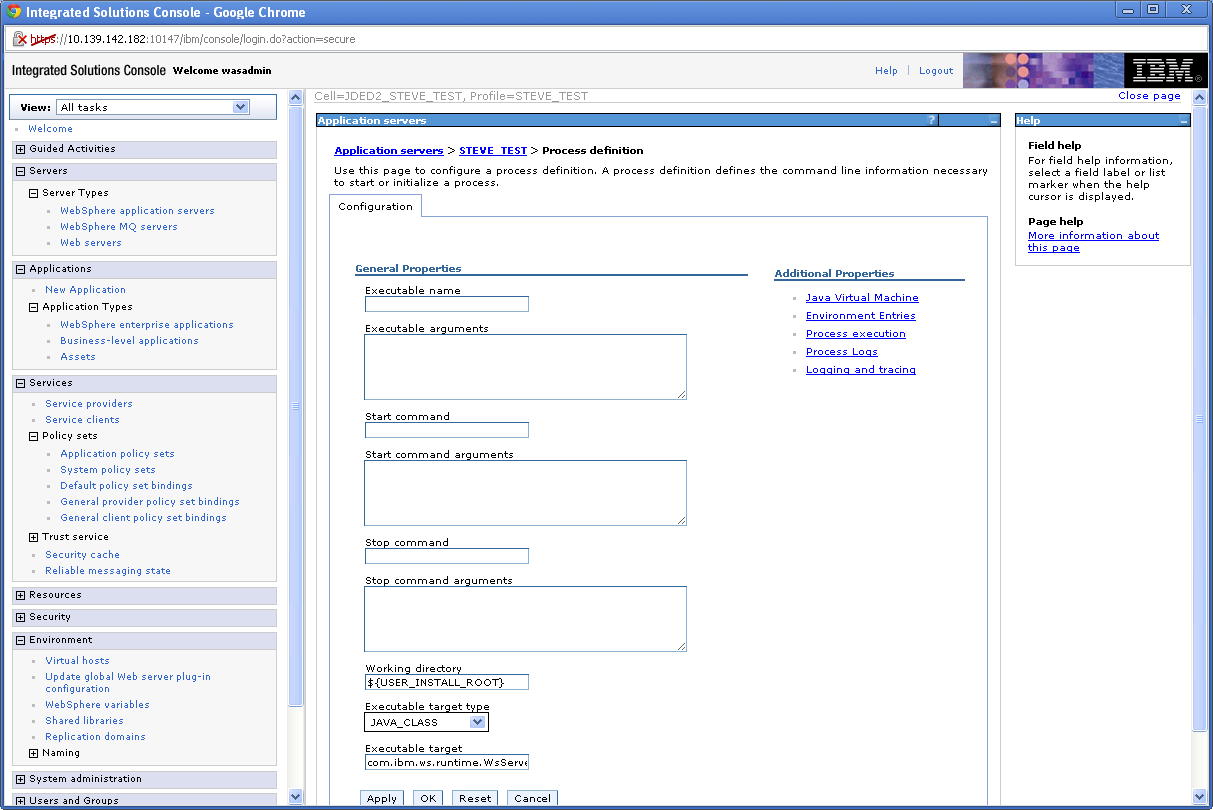
Task: Open Shared libraries link
Action: [x=84, y=721]
